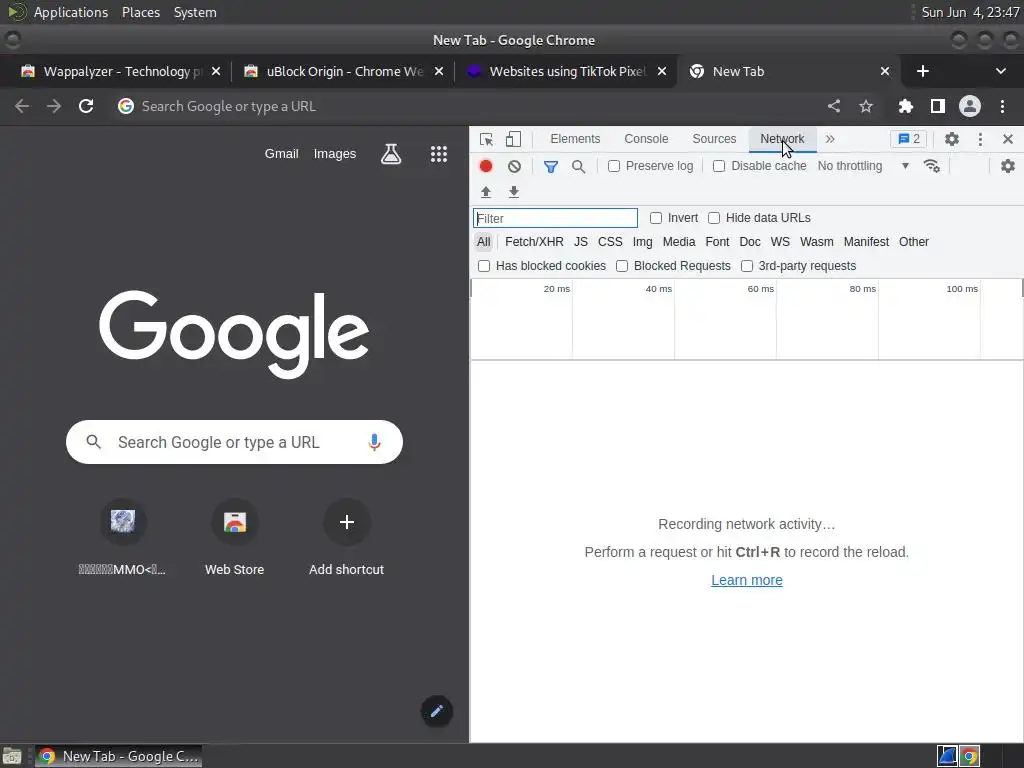The width and height of the screenshot is (1024, 768).
Task: Open Google apps grid icon
Action: [439, 154]
